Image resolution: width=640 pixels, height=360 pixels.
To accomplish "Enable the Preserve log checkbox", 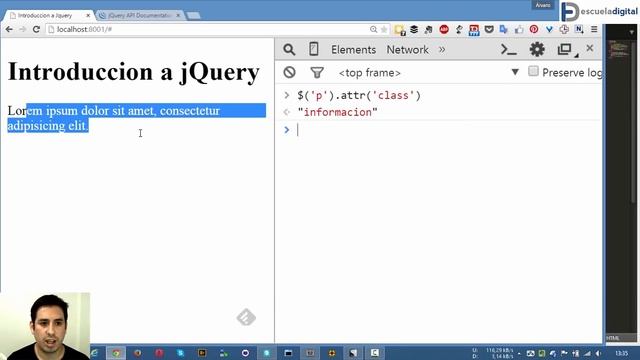I will pos(533,71).
